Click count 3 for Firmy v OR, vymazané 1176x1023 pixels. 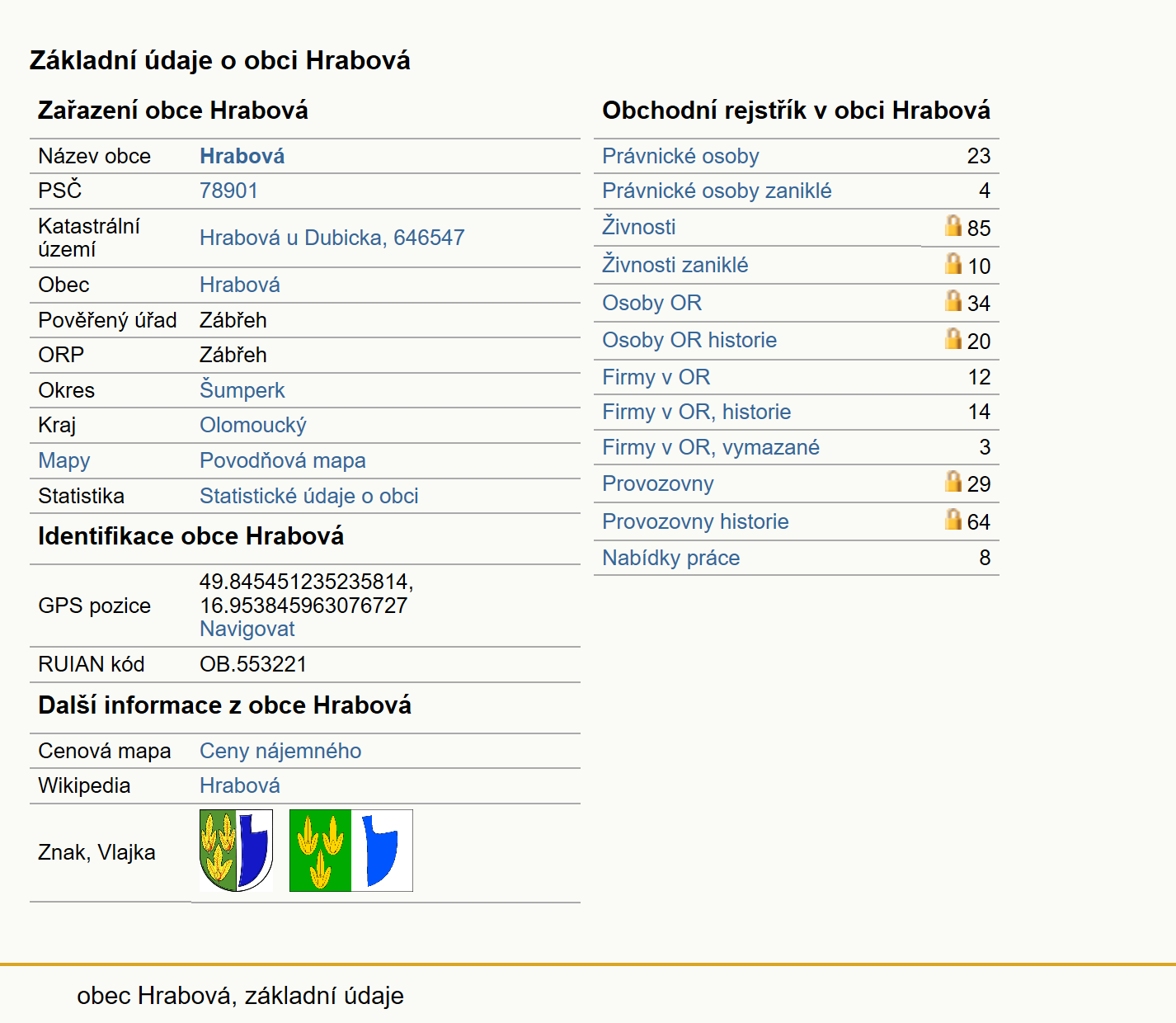click(x=985, y=447)
